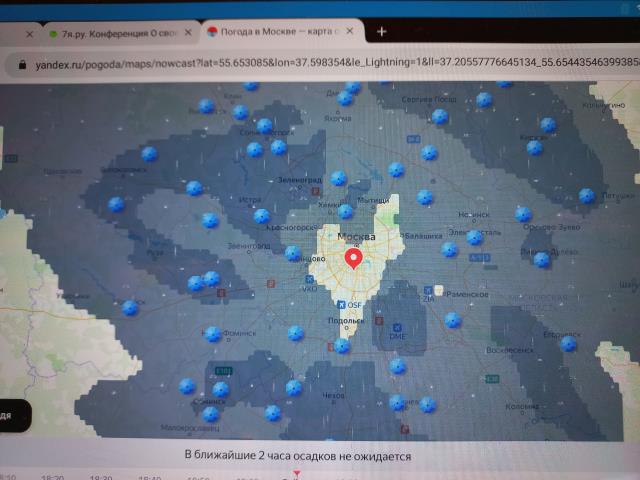This screenshot has height=480, width=640.
Task: Click the black button at left map edge
Action: tap(10, 413)
